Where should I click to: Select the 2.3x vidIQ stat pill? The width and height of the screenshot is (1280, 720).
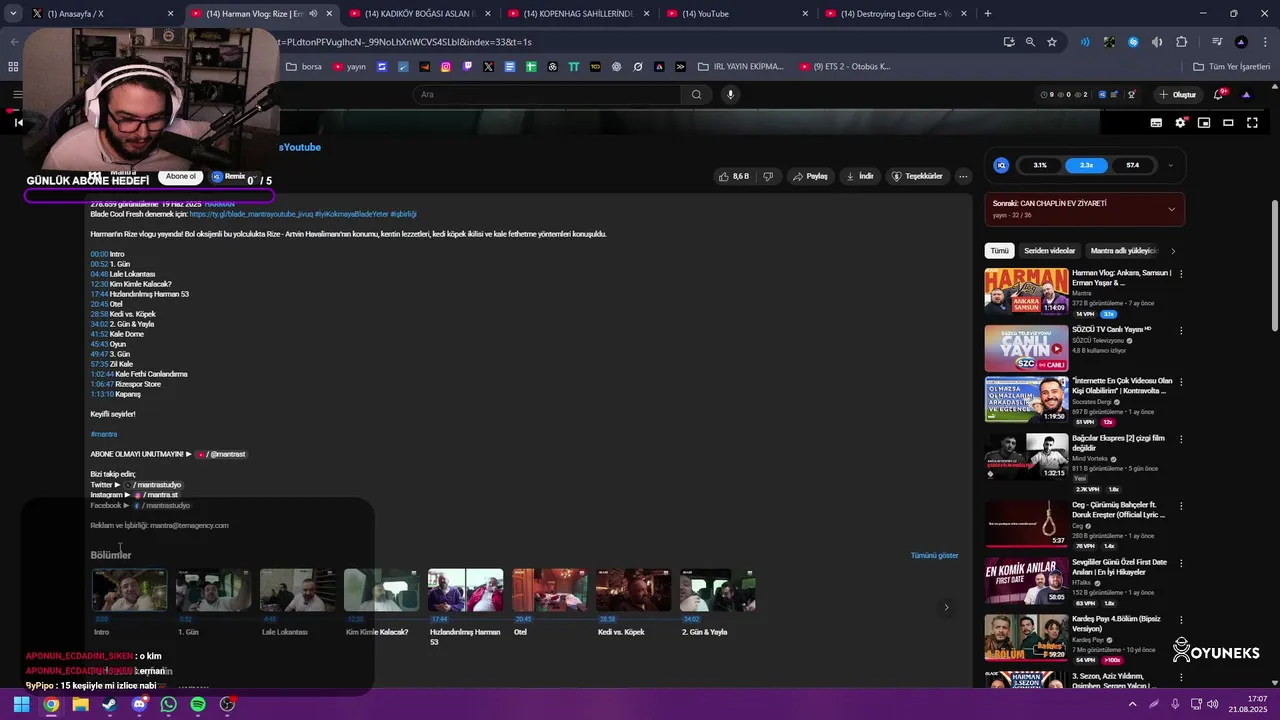(1086, 165)
